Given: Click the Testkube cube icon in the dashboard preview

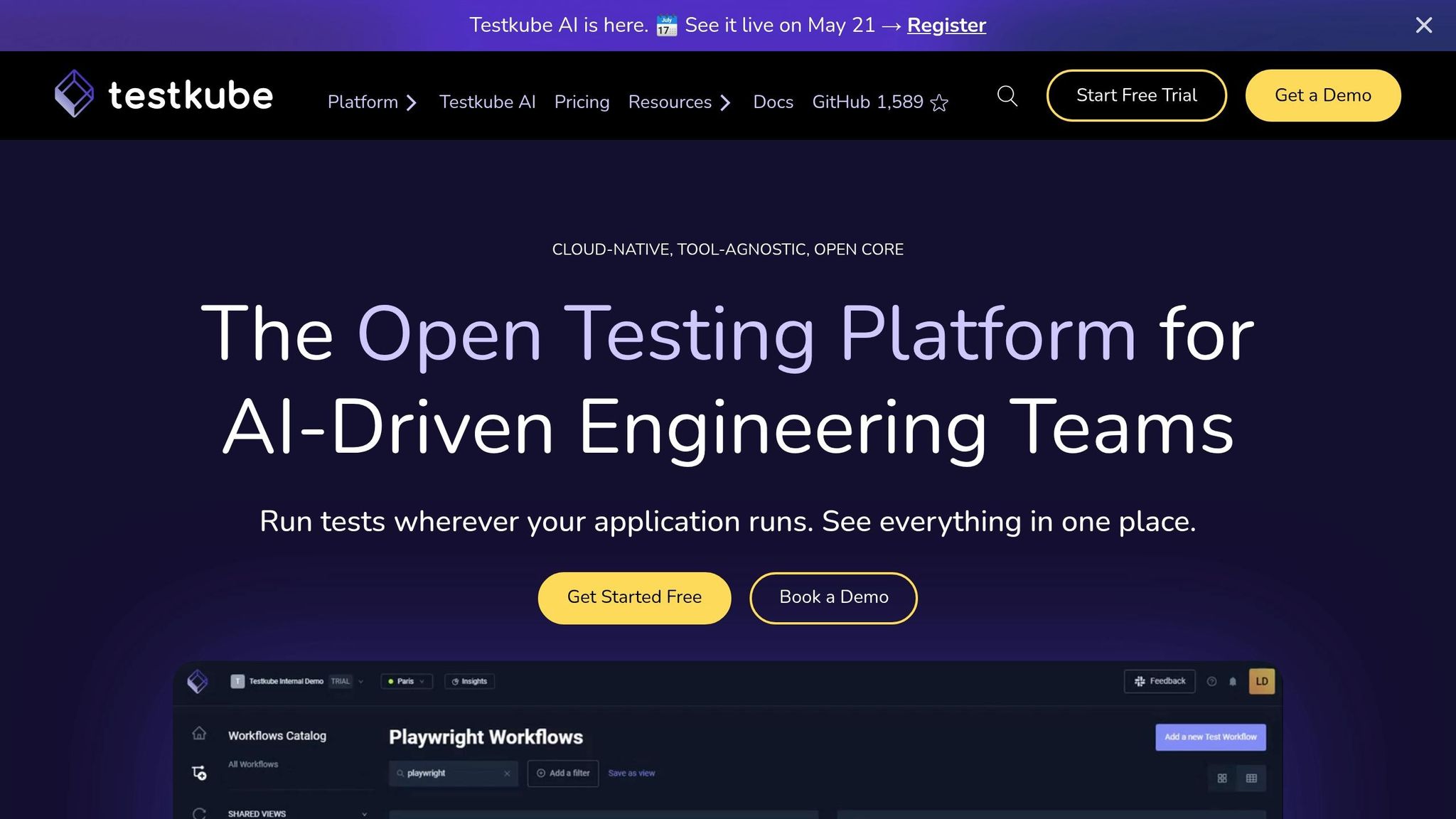Looking at the screenshot, I should click(197, 681).
